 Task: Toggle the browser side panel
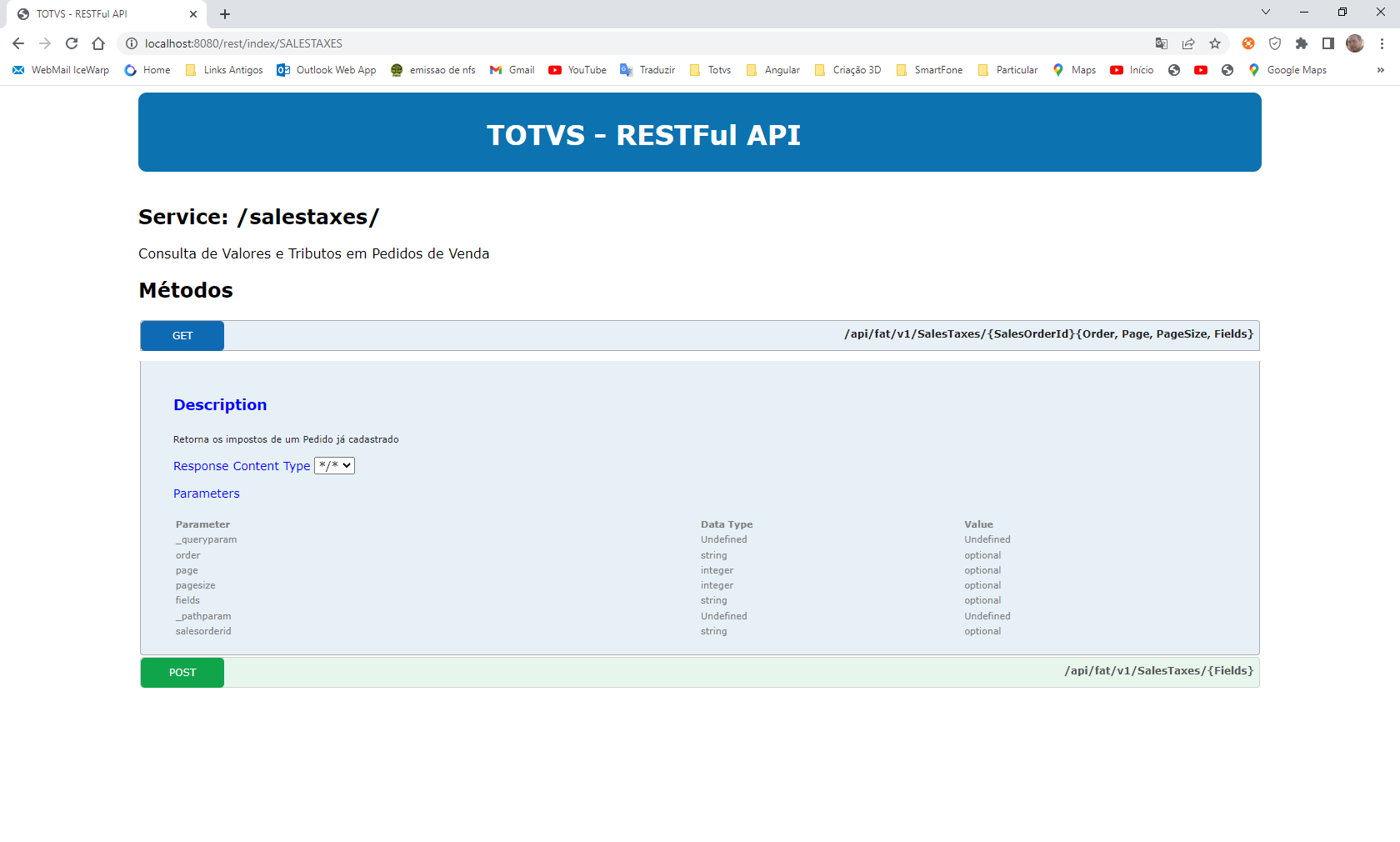click(x=1328, y=43)
